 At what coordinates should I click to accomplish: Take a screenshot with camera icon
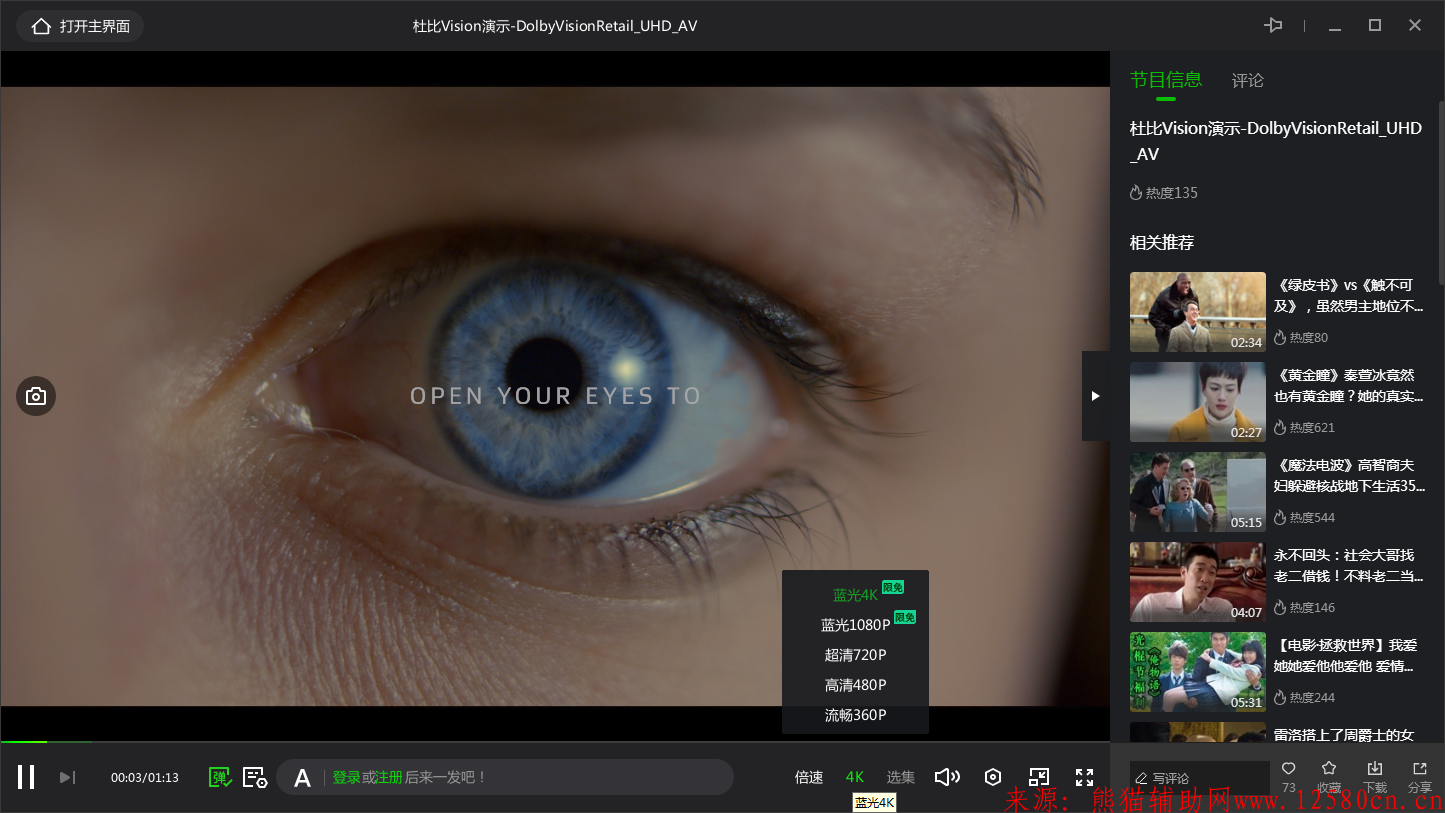(x=36, y=396)
